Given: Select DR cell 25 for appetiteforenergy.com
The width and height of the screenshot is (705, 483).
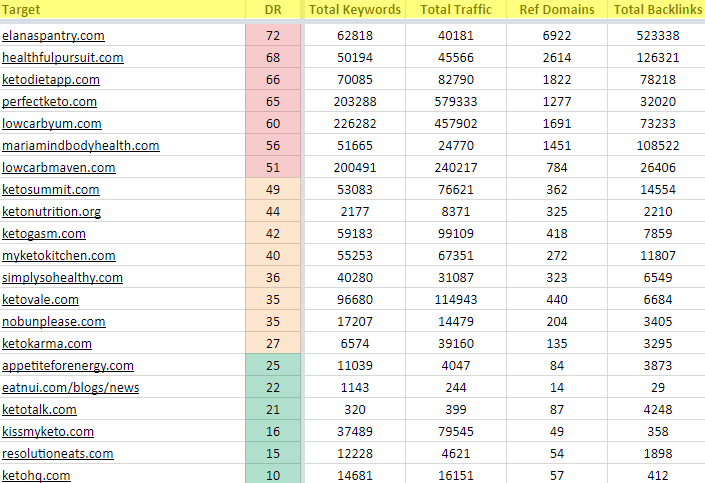Looking at the screenshot, I should point(273,366).
